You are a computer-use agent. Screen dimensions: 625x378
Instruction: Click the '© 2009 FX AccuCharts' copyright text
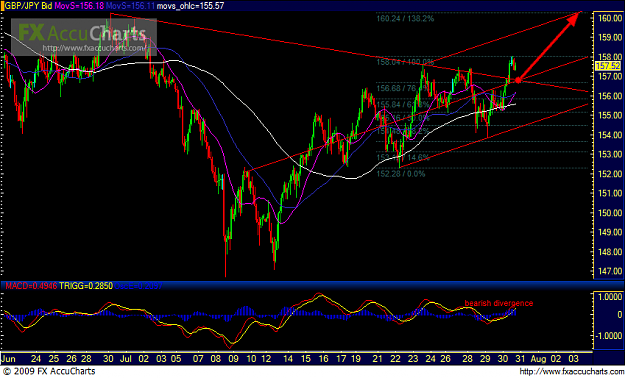pyautogui.click(x=49, y=372)
